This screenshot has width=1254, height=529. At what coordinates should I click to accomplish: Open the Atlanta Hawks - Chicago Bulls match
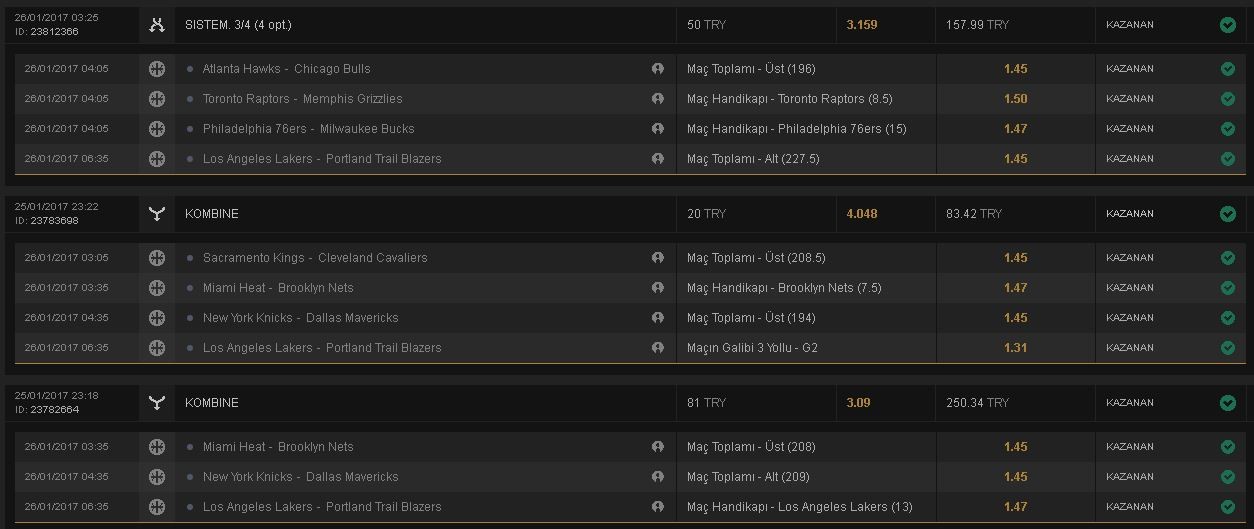click(286, 69)
